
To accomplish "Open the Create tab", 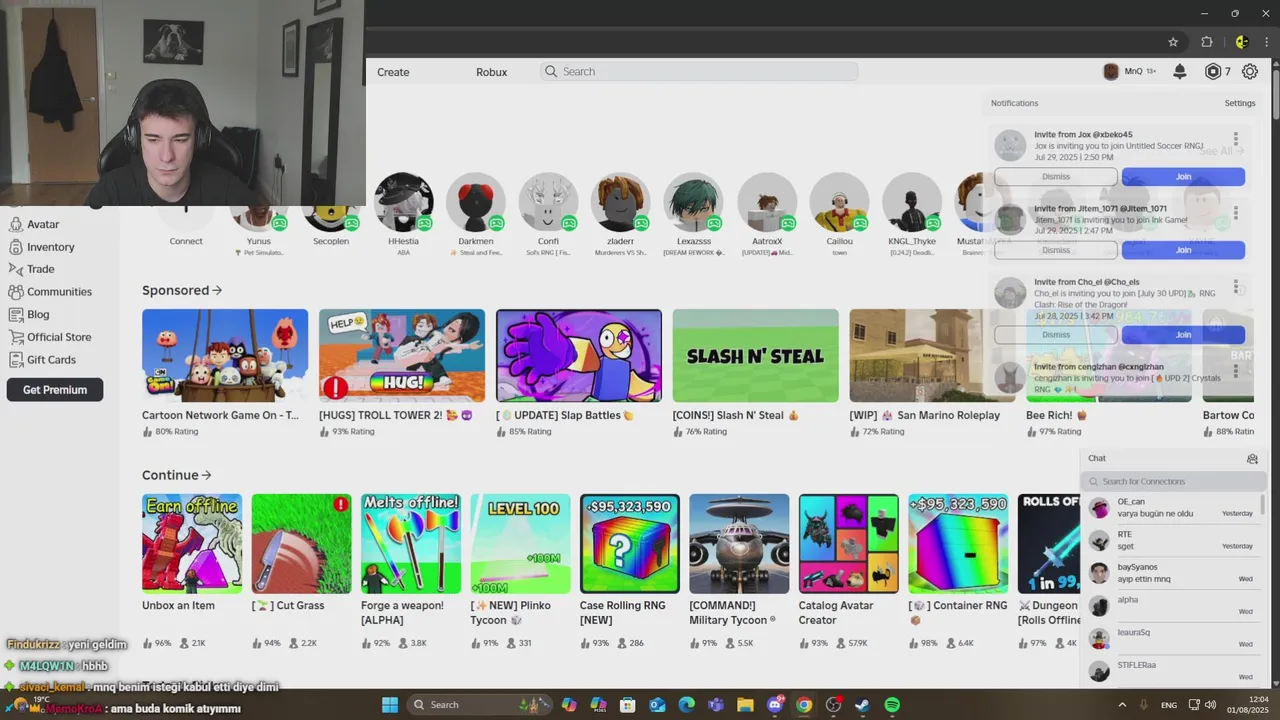I will [393, 72].
